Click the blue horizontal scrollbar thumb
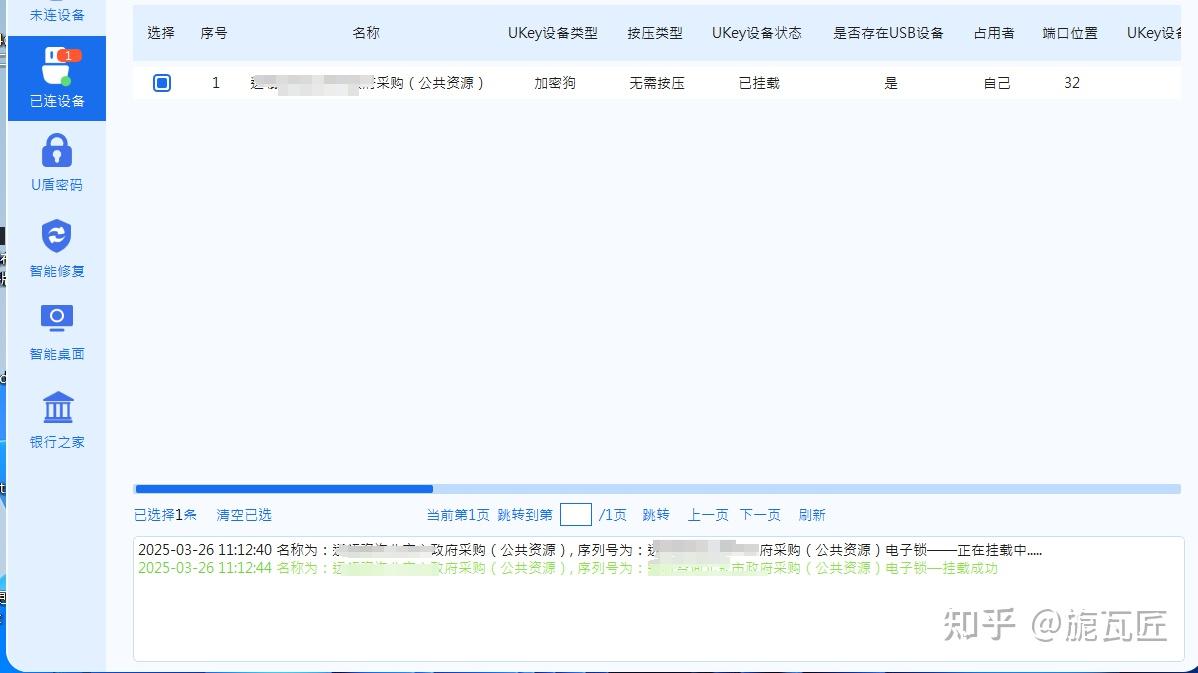The height and width of the screenshot is (673, 1198). pyautogui.click(x=283, y=489)
